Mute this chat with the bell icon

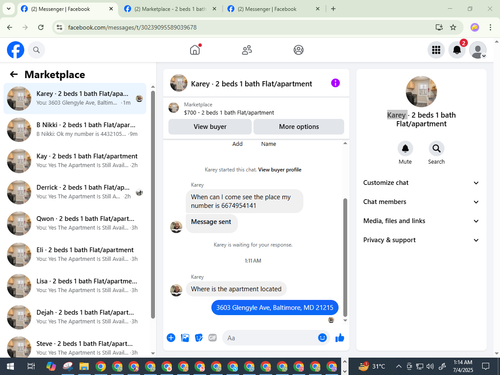point(405,148)
